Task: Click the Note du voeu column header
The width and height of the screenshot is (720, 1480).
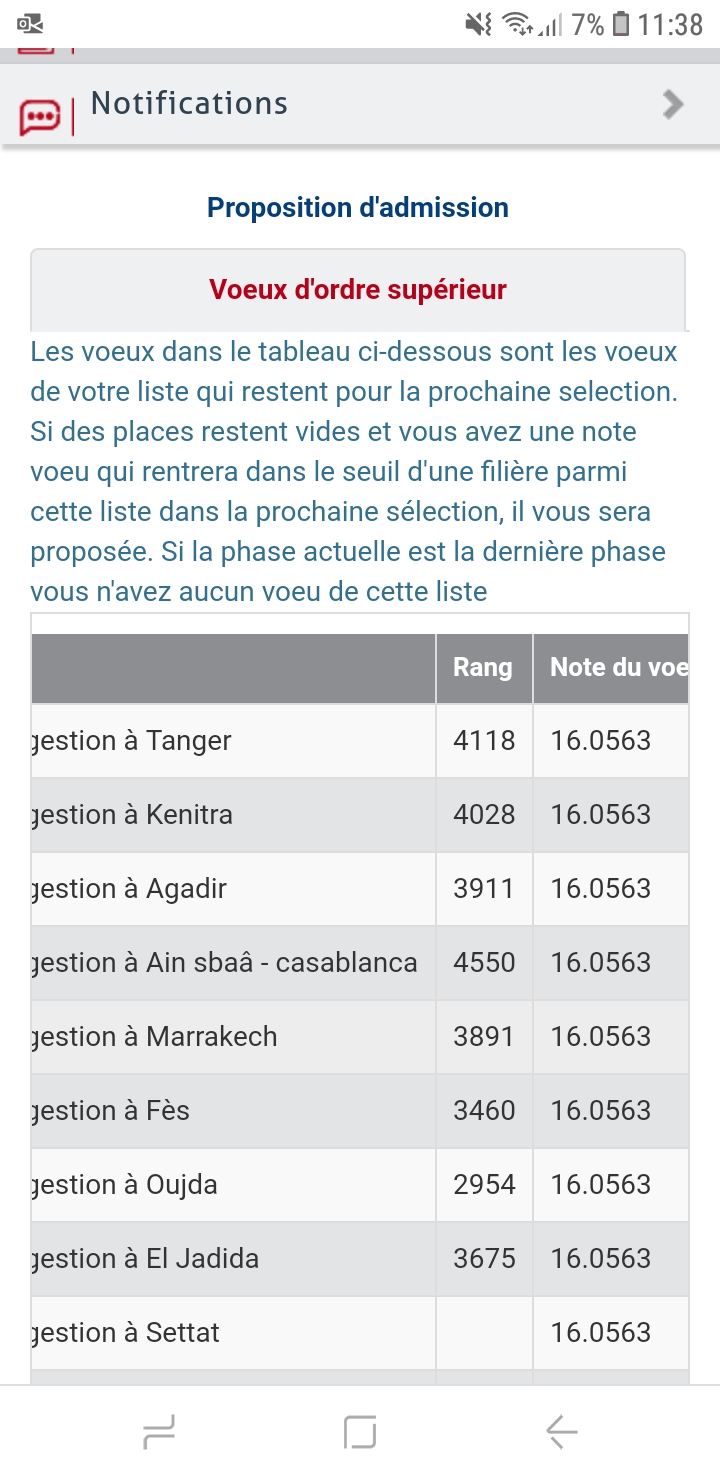Action: 612,668
